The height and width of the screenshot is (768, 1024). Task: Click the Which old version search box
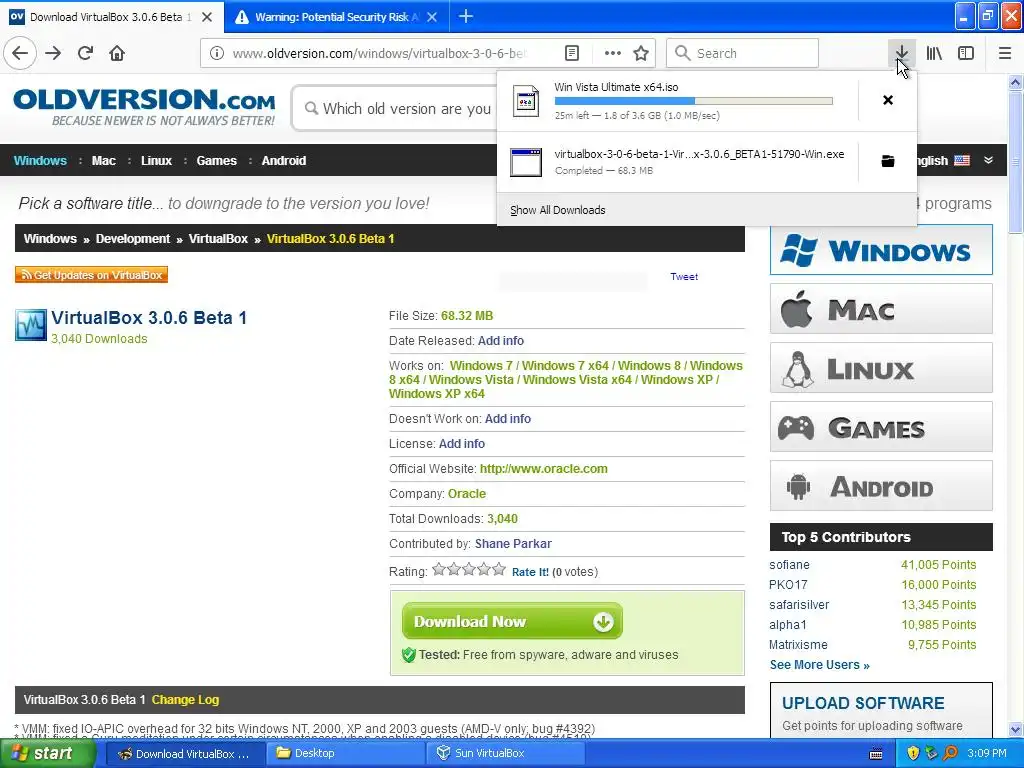pyautogui.click(x=395, y=108)
